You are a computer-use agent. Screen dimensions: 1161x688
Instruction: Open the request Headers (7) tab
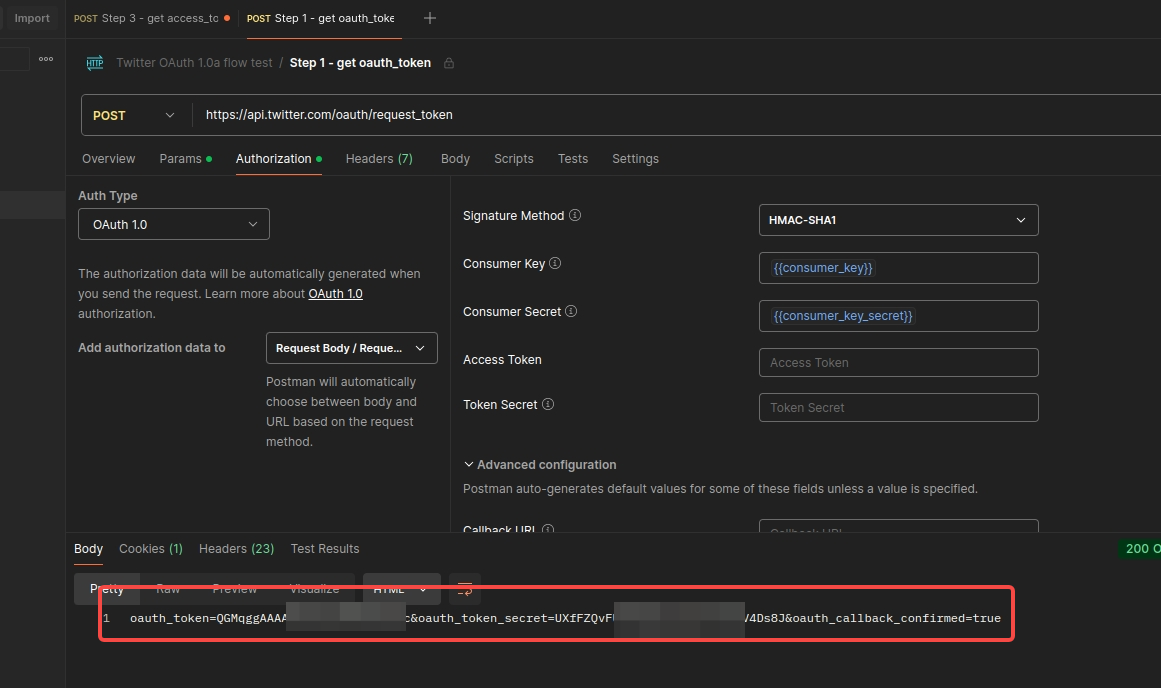(379, 159)
